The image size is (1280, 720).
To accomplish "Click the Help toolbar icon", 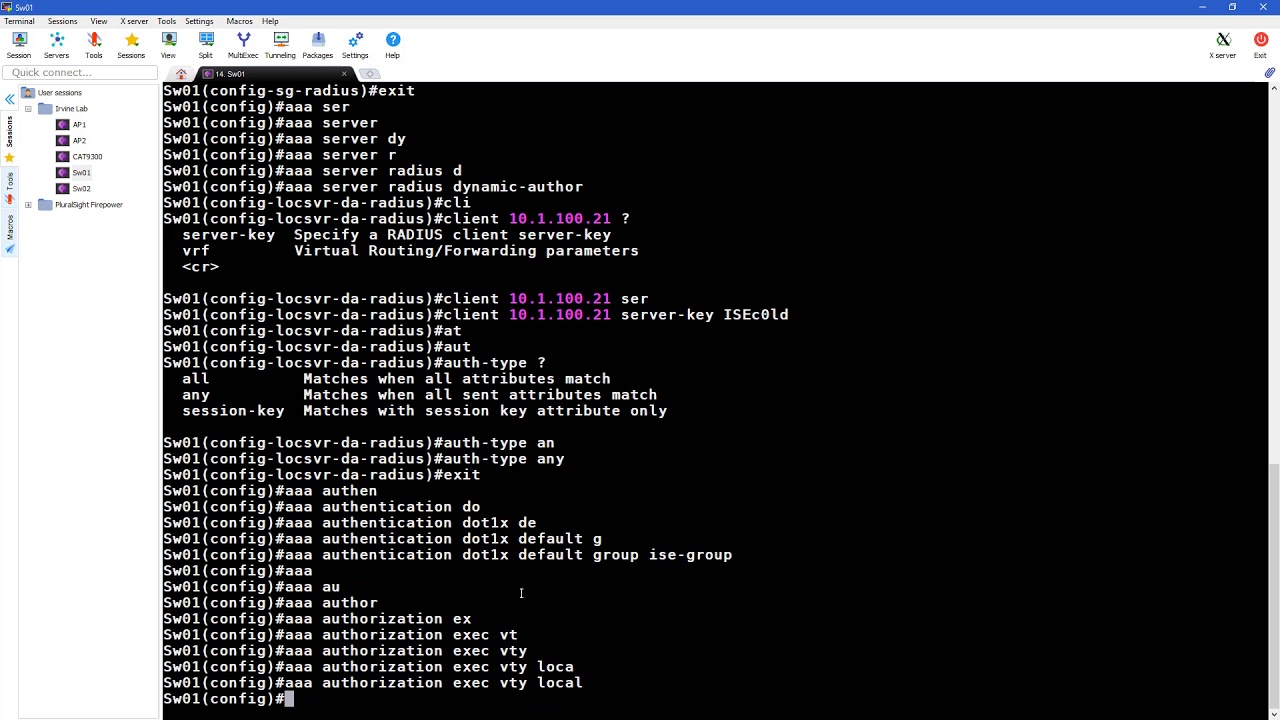I will pyautogui.click(x=393, y=45).
